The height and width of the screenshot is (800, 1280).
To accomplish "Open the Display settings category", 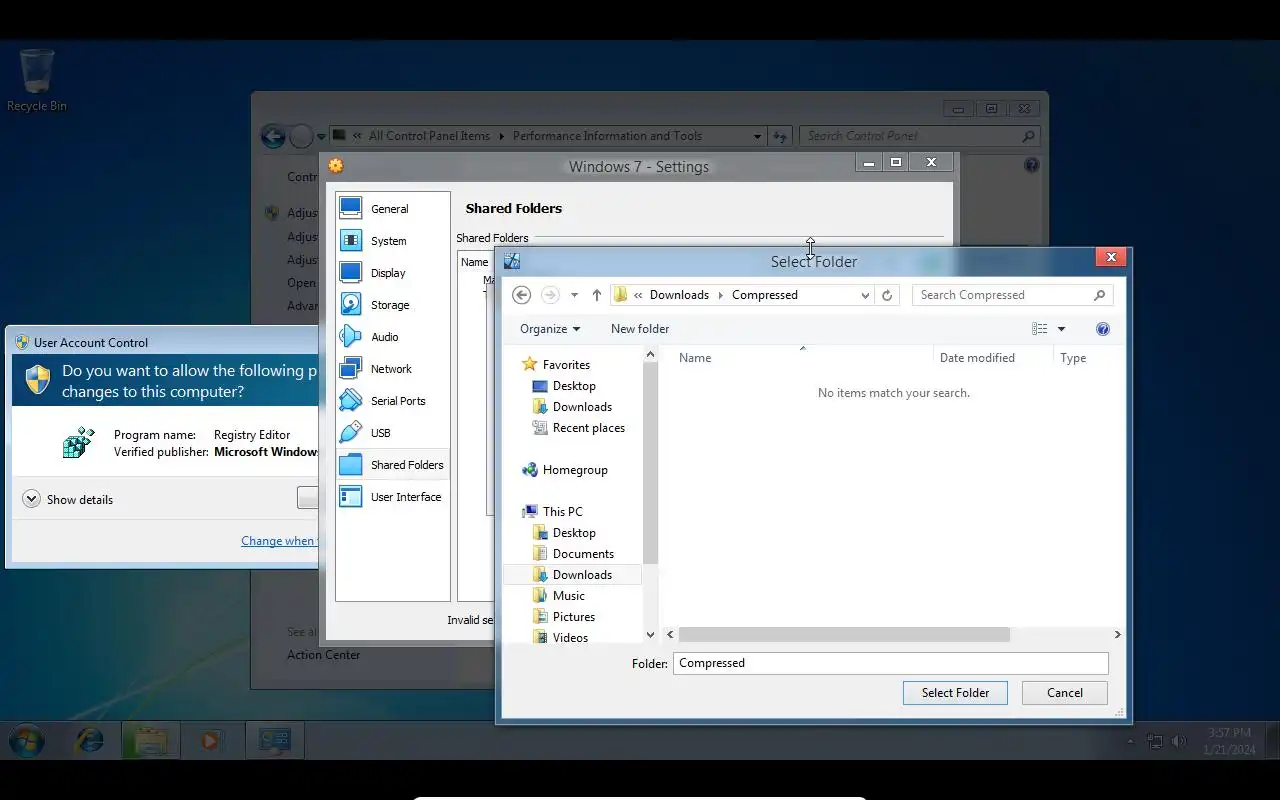I will 392,273.
